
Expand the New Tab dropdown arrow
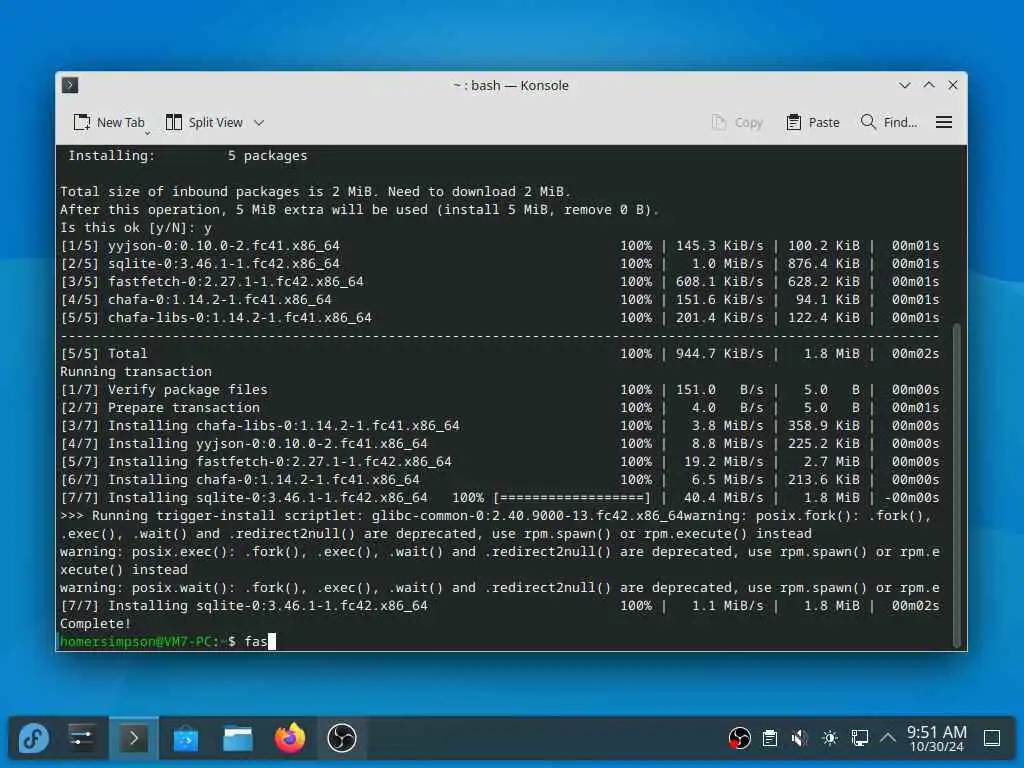(148, 133)
